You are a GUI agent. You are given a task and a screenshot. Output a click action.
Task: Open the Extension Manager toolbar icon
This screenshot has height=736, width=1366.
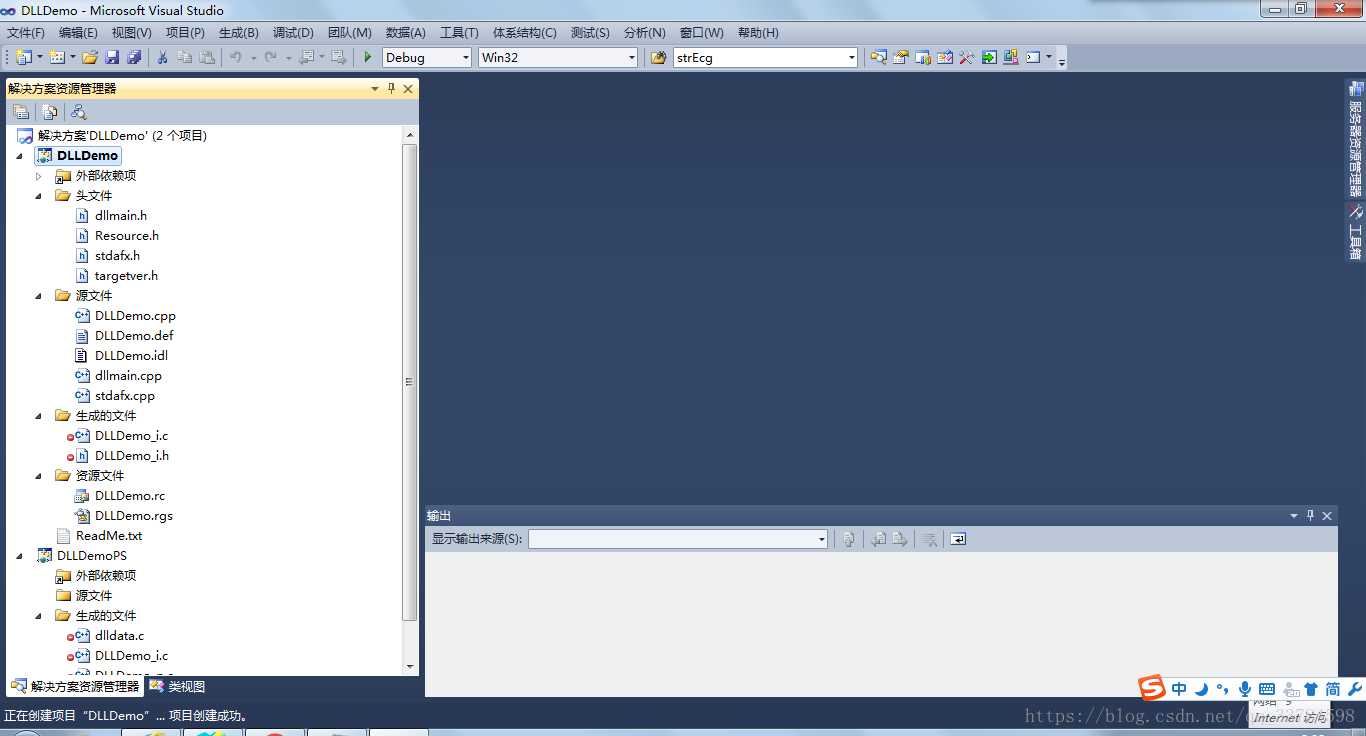tap(1010, 57)
